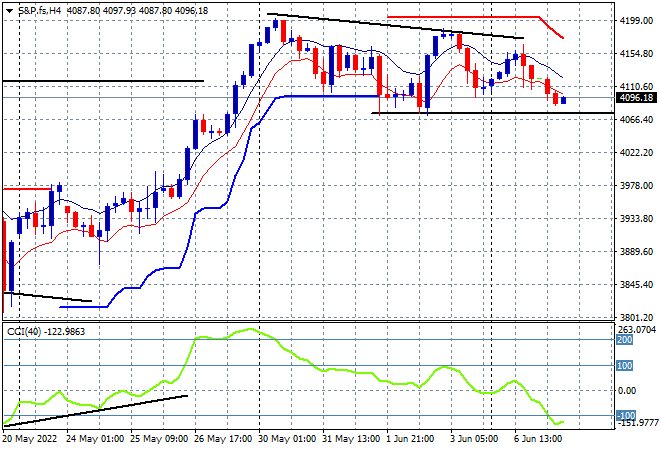This screenshot has width=660, height=450.
Task: Click price axis label 3889.60
Action: (636, 252)
